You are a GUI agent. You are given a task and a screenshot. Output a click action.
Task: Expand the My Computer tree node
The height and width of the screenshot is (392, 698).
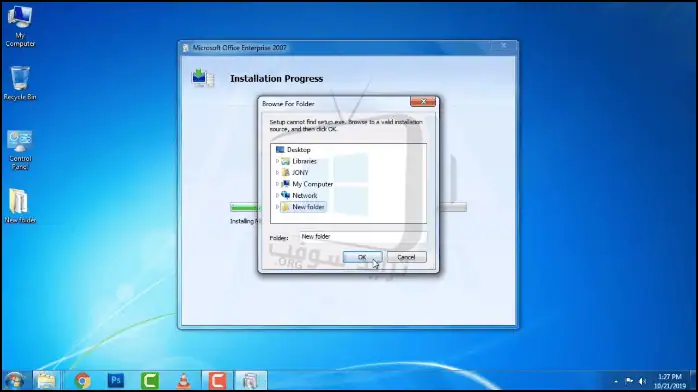pos(277,184)
